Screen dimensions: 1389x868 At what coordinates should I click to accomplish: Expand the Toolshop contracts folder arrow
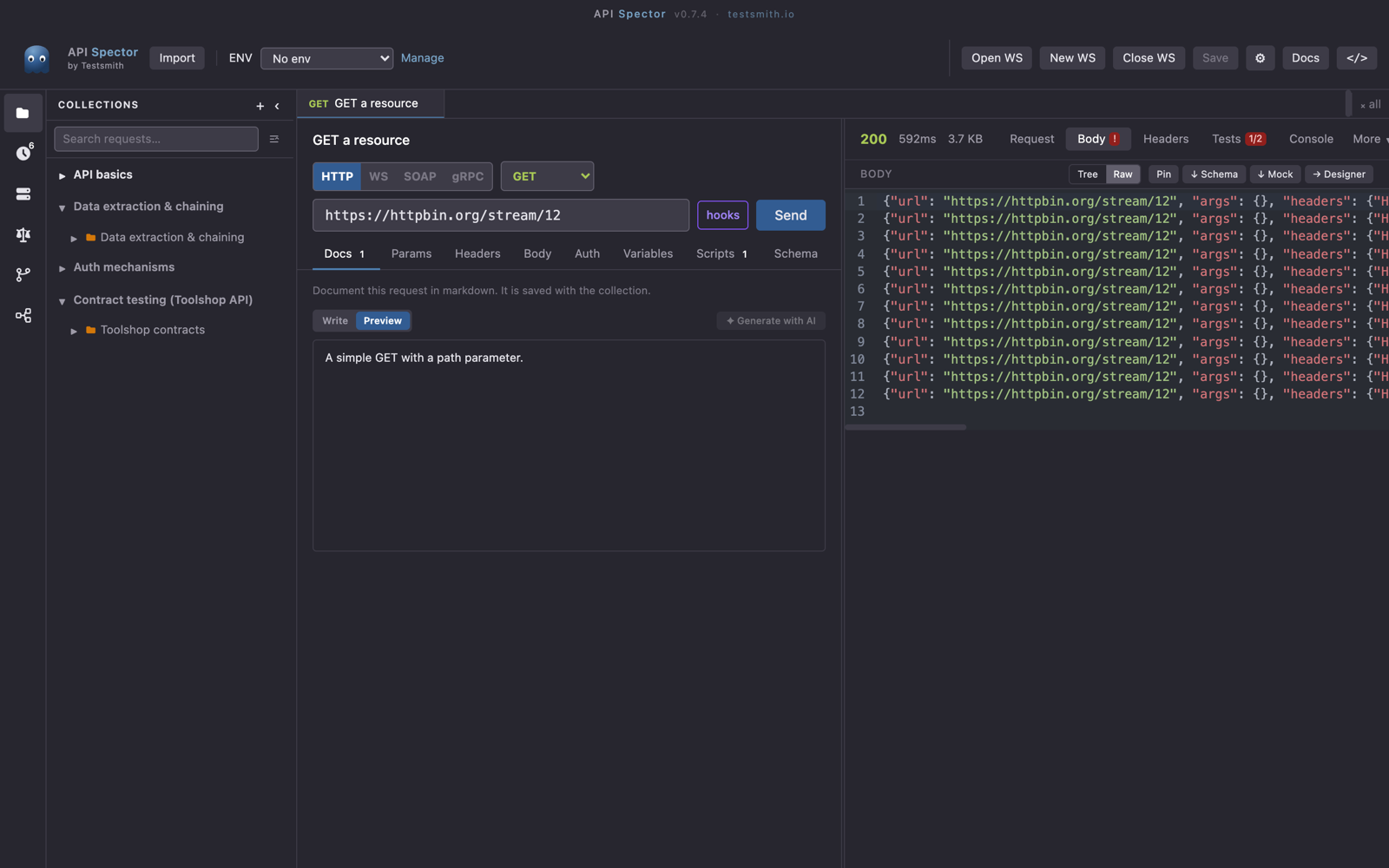click(74, 331)
